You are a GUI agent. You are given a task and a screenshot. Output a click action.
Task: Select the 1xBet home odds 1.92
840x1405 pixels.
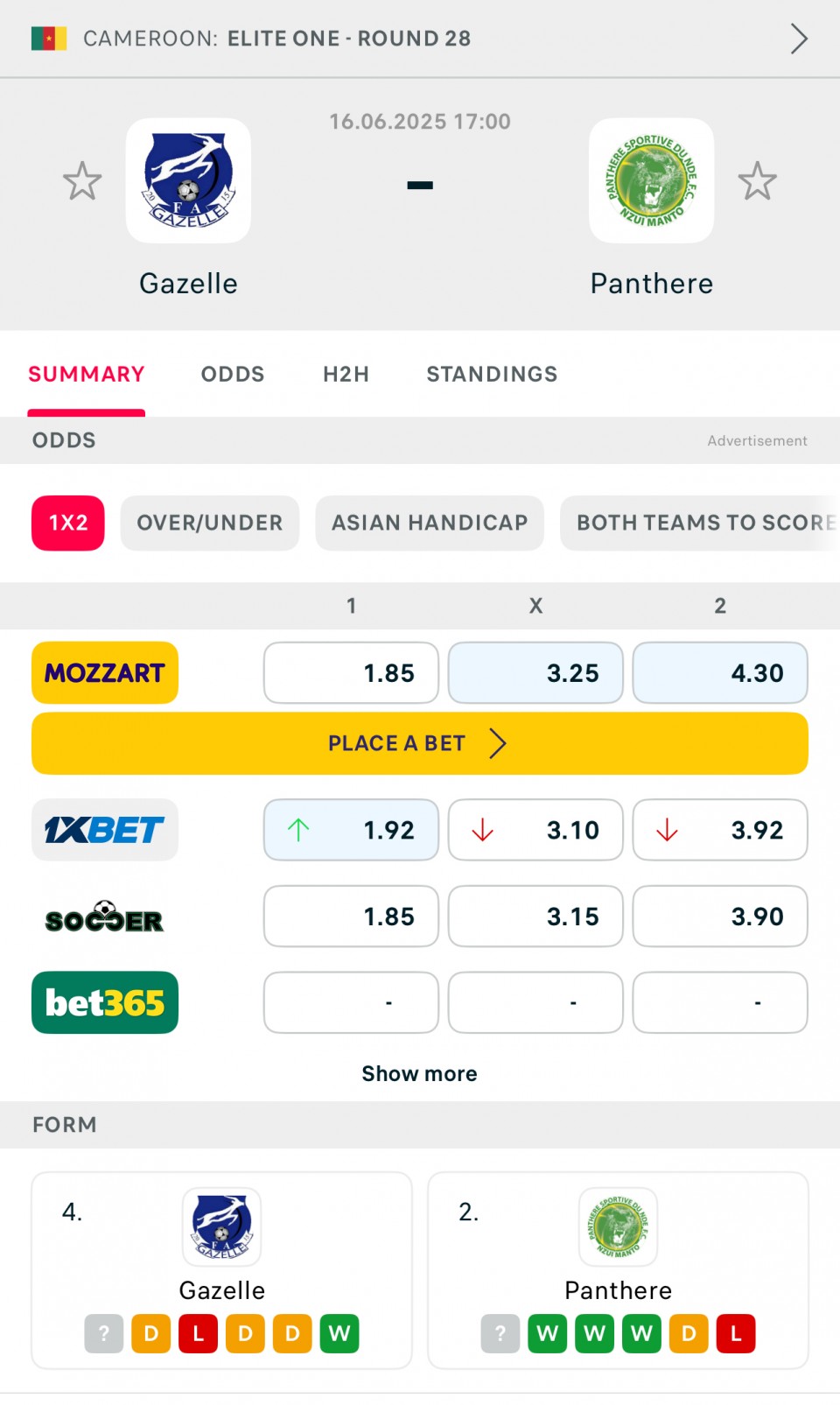351,830
